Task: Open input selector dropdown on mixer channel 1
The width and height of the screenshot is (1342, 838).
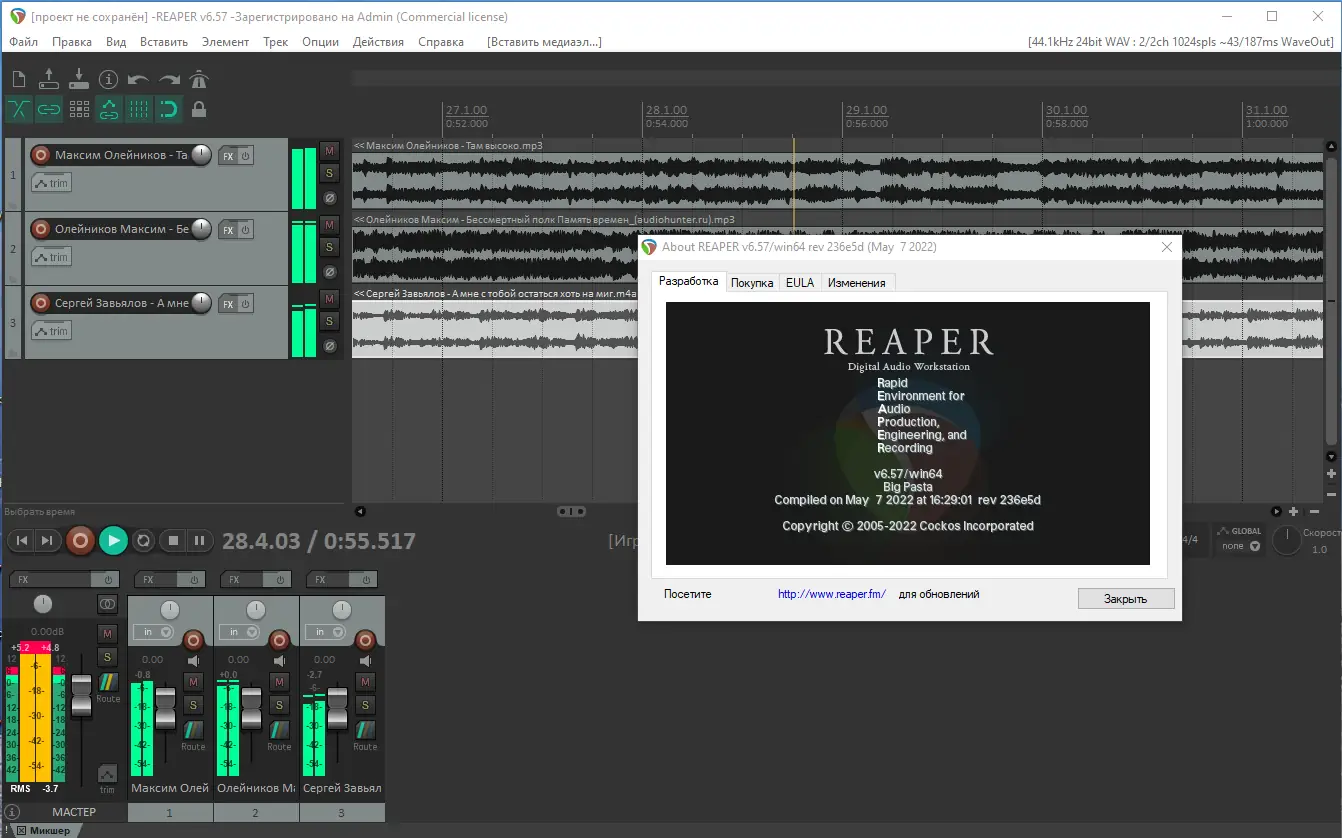Action: pyautogui.click(x=156, y=632)
